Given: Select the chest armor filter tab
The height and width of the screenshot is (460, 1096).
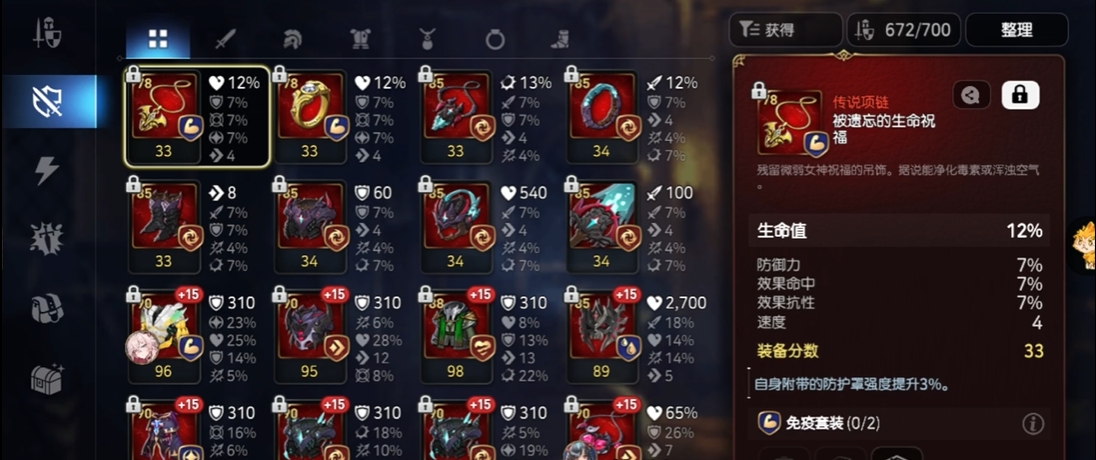Looking at the screenshot, I should coord(359,39).
